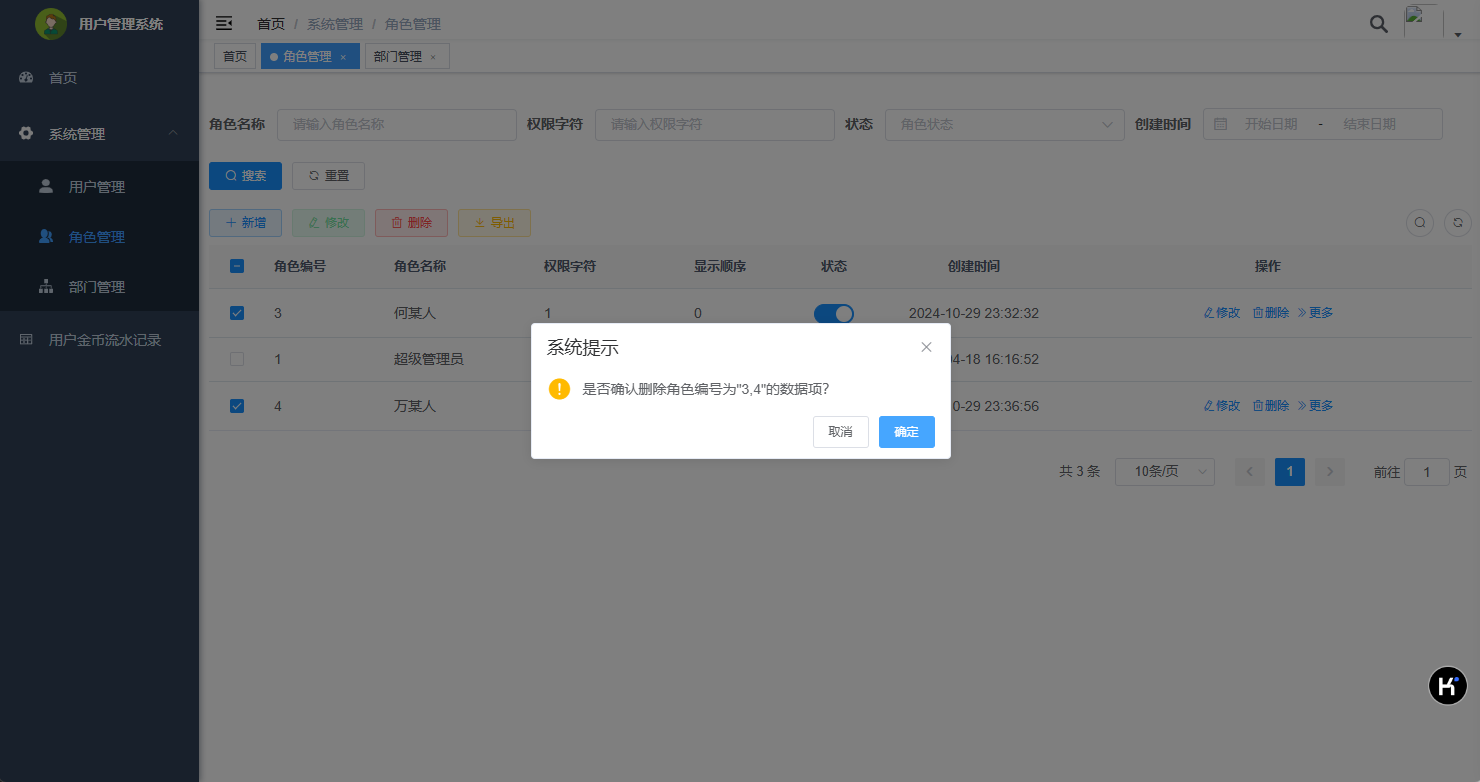Toggle the status switch for 何某人
The image size is (1480, 782).
point(834,313)
